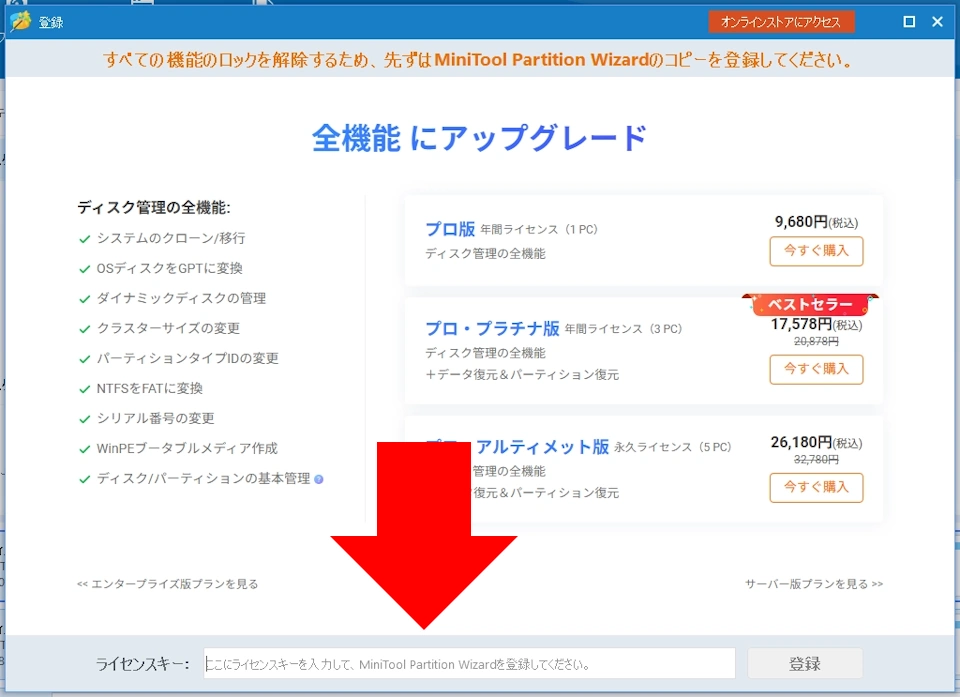960x697 pixels.
Task: Click the アルティメット版 plan title
Action: click(x=542, y=446)
